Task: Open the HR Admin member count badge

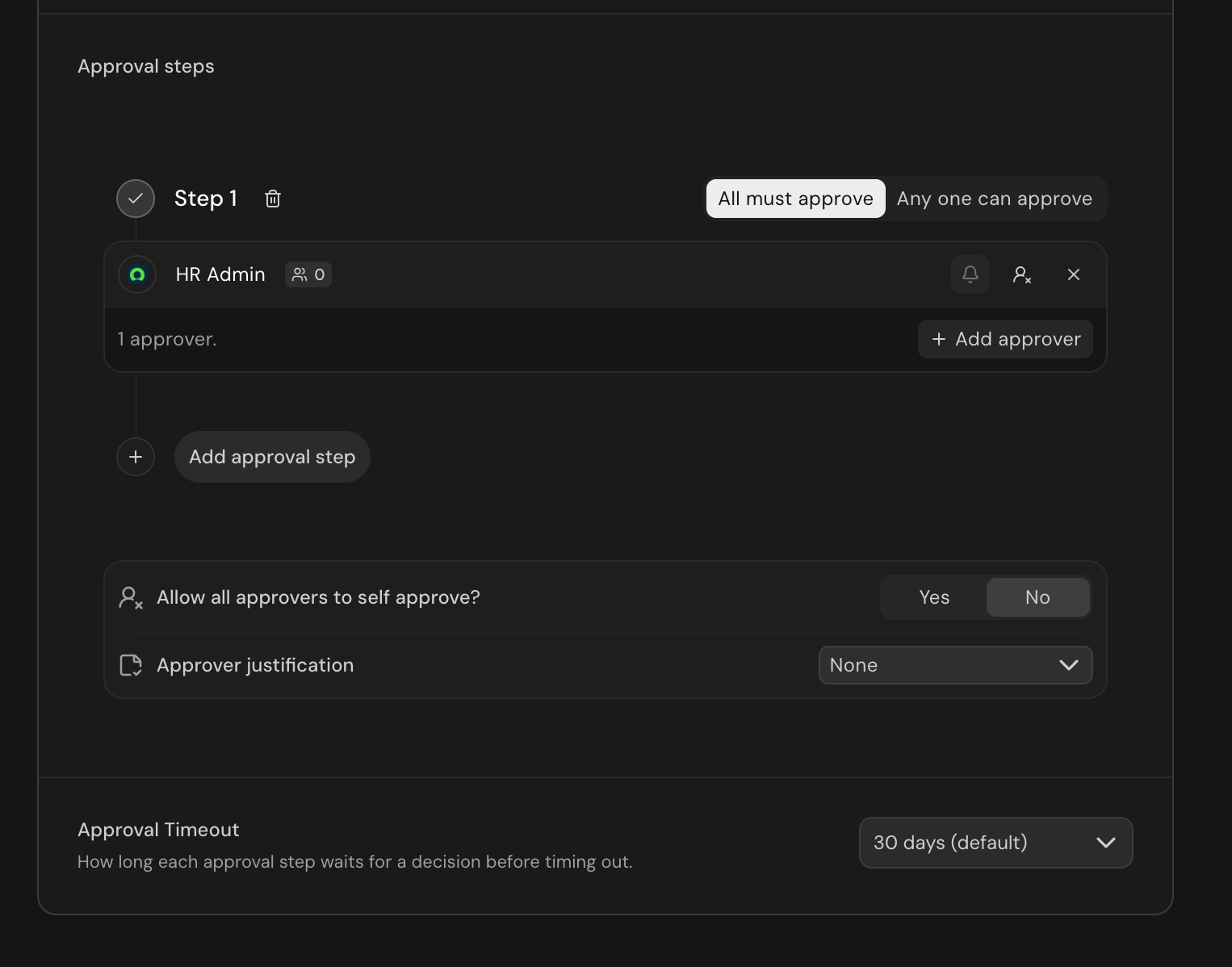Action: click(x=308, y=274)
